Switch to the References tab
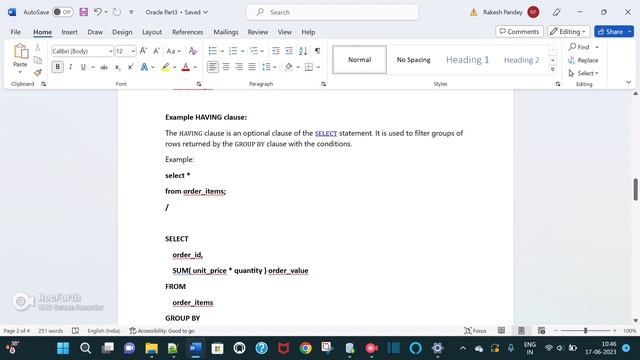Image resolution: width=640 pixels, height=360 pixels. pyautogui.click(x=187, y=32)
